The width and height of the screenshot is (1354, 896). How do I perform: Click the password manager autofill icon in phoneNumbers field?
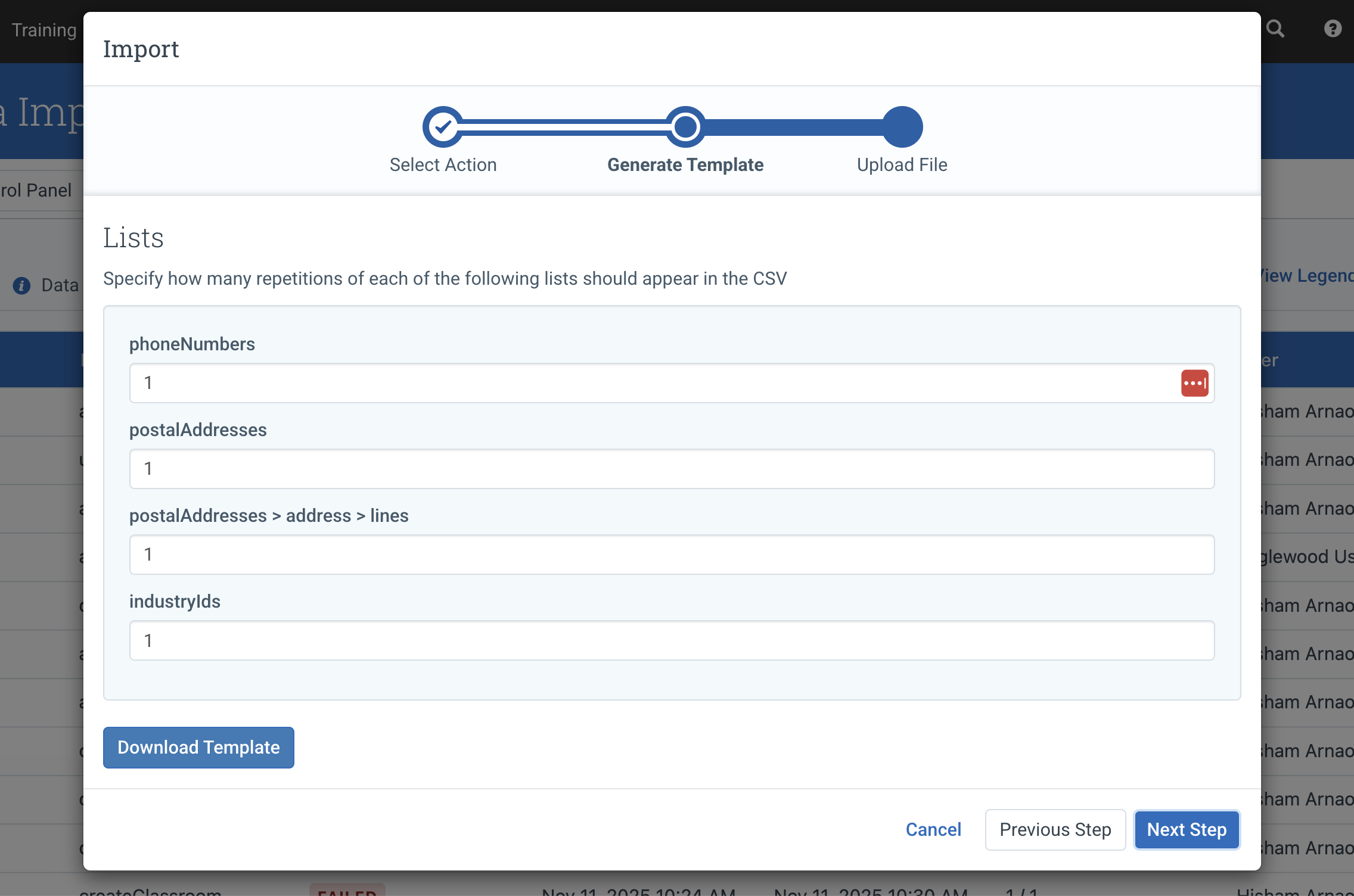pyautogui.click(x=1195, y=383)
